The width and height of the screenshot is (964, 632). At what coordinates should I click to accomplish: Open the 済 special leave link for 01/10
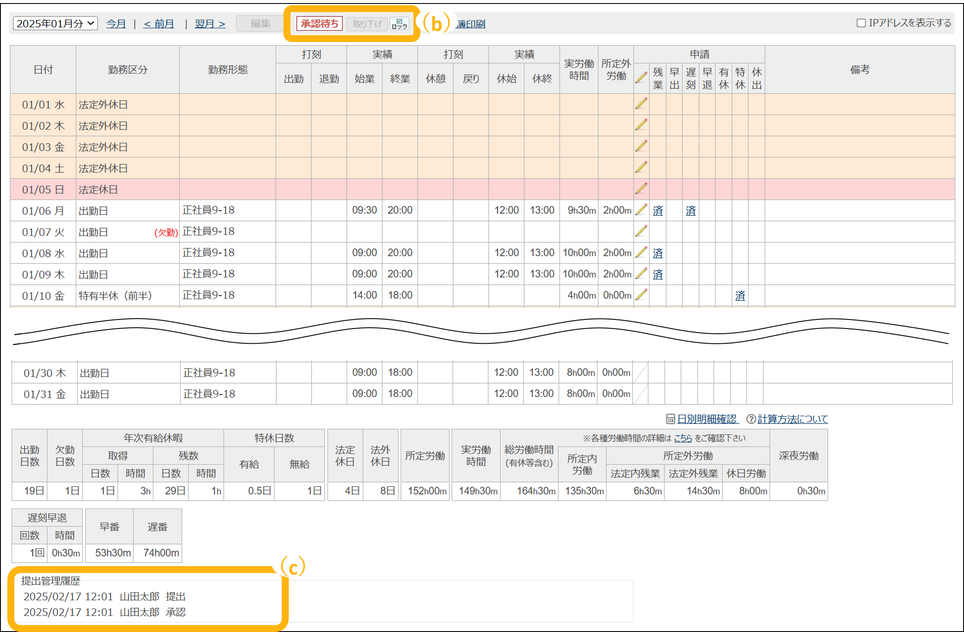point(740,295)
